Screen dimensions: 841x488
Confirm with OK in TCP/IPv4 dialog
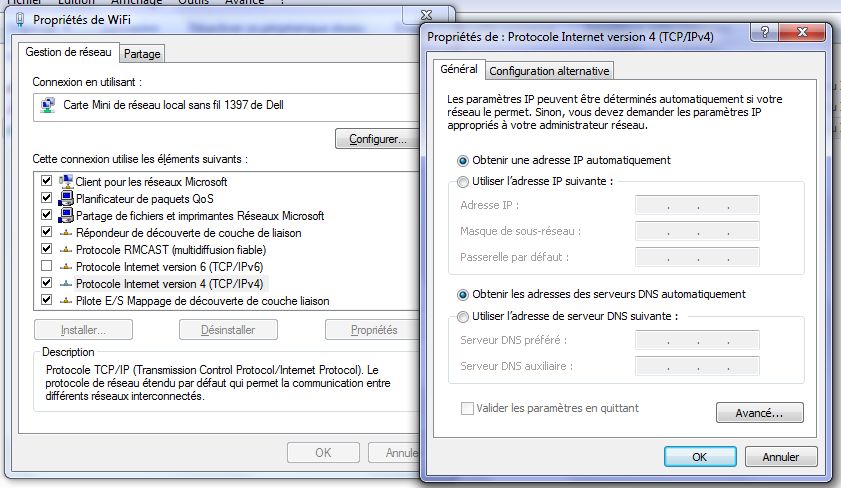coord(700,457)
